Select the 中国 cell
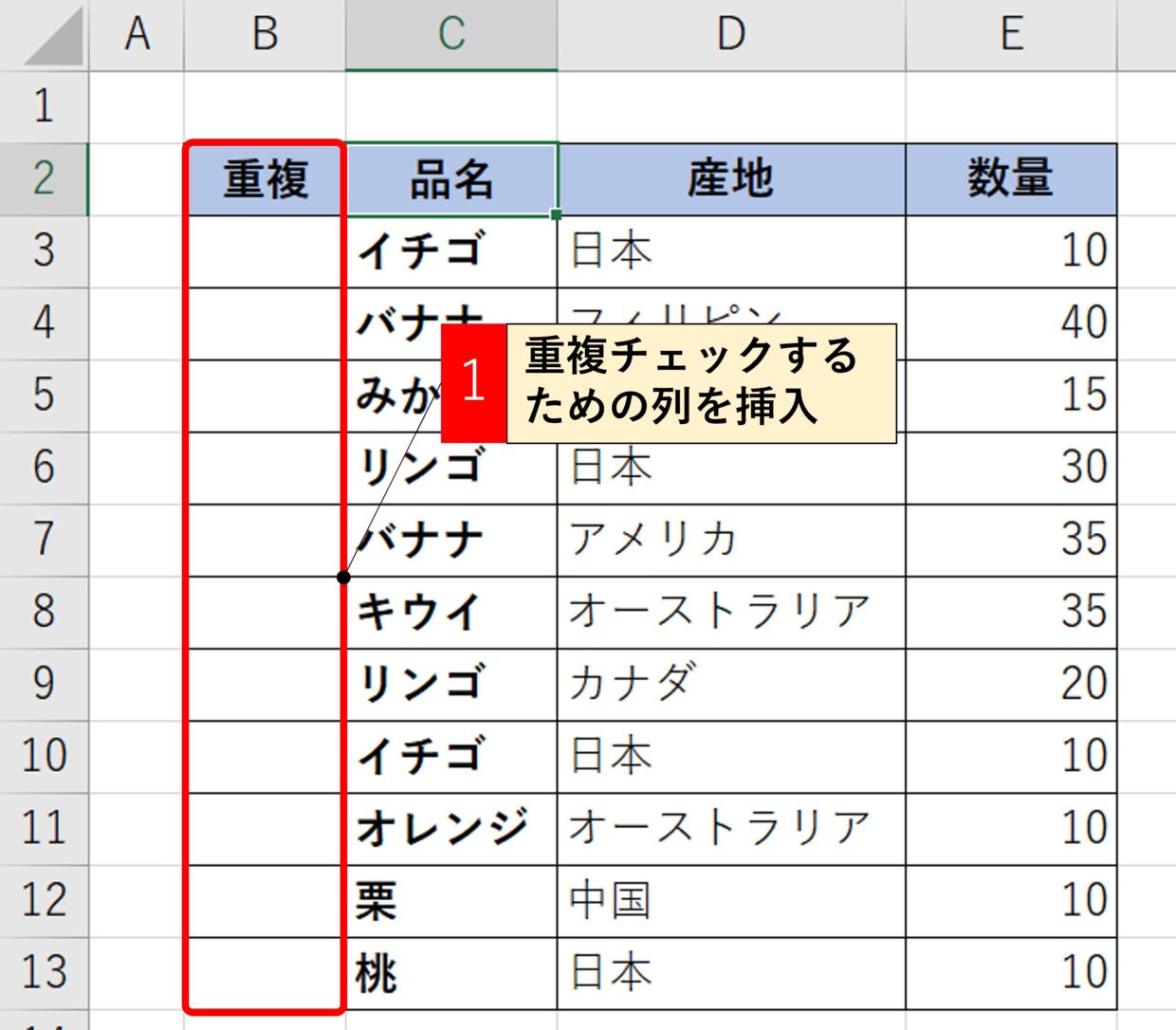The width and height of the screenshot is (1176, 1030). (731, 900)
